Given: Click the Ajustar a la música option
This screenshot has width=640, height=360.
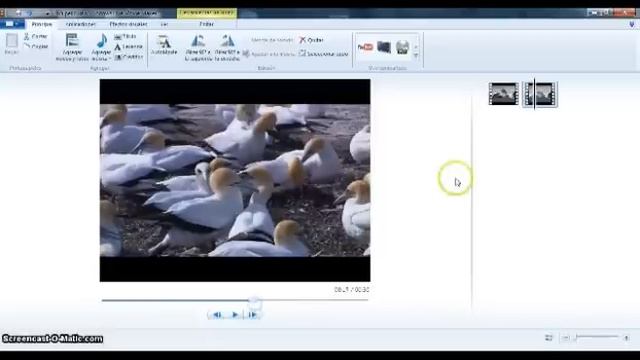Looking at the screenshot, I should point(269,54).
